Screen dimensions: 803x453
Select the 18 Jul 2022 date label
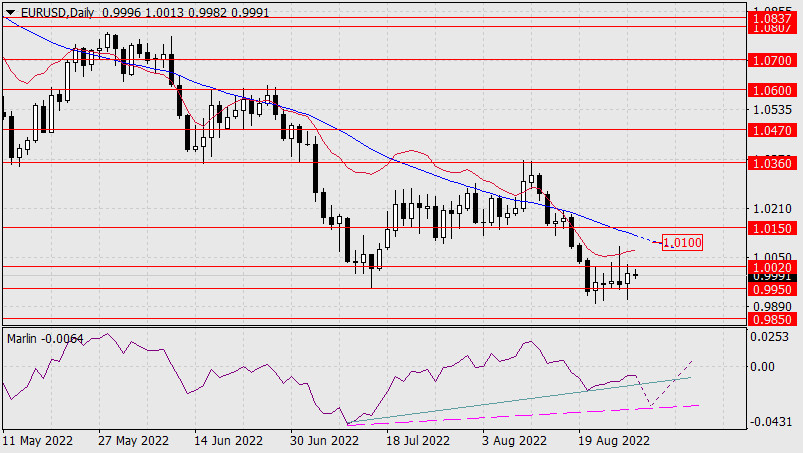point(417,440)
